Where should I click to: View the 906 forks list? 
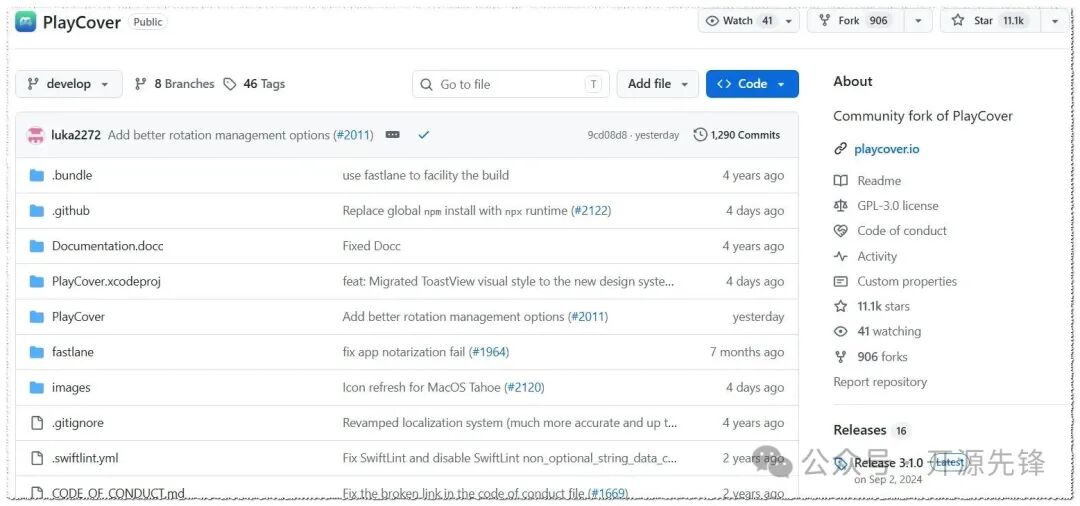point(882,357)
